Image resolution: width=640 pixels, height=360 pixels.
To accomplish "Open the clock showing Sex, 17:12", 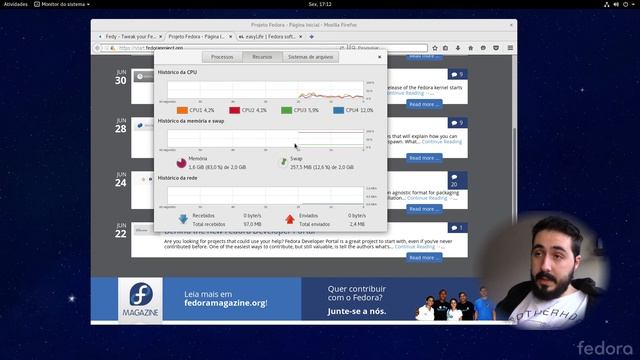I will (320, 4).
